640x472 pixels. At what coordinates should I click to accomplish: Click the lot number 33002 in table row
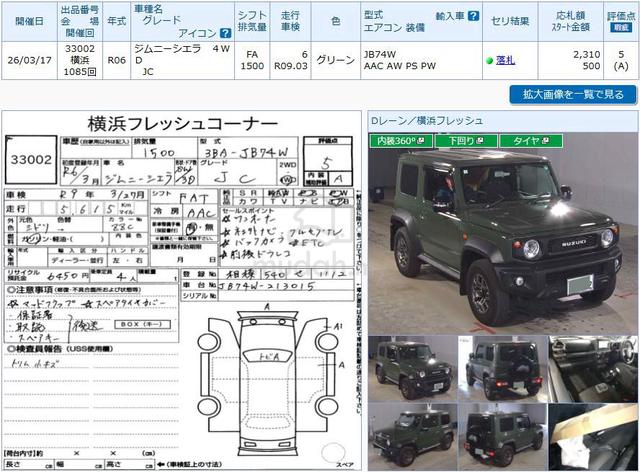click(x=80, y=49)
